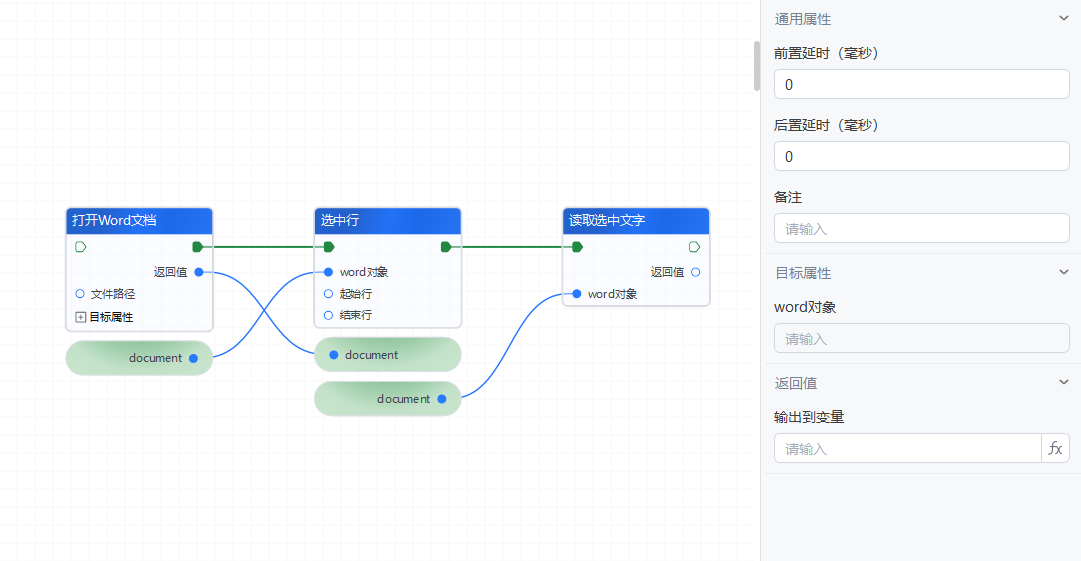Viewport: 1081px width, 561px height.
Task: Select the 结束行 port circle
Action: point(328,315)
